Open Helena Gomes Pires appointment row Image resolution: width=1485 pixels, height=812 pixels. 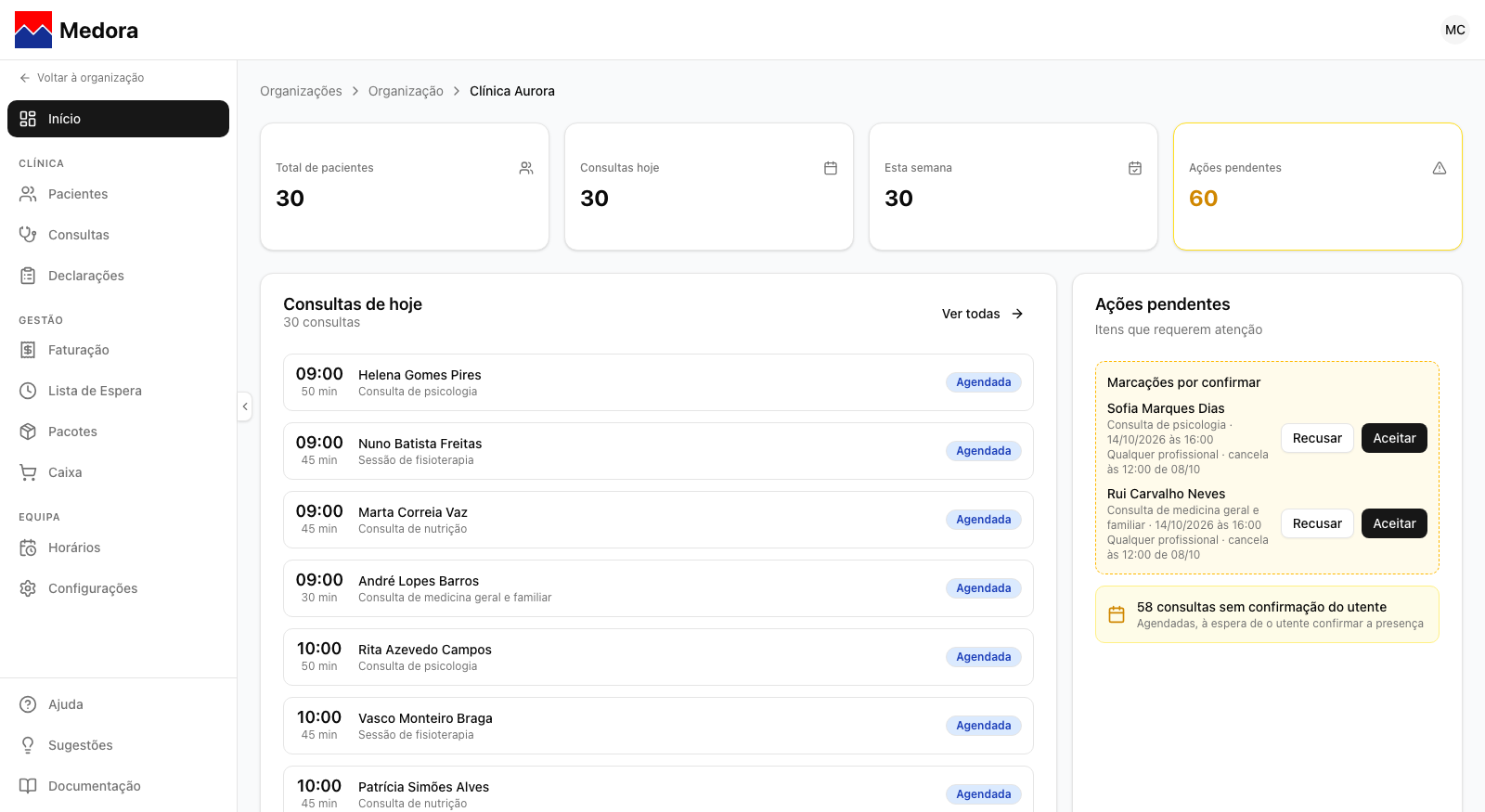coord(658,382)
